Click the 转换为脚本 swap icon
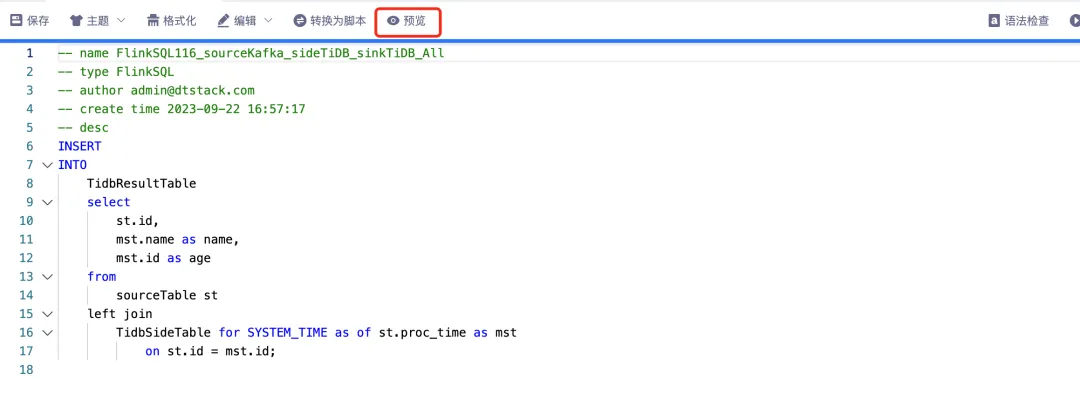This screenshot has height=407, width=1080. (x=300, y=21)
